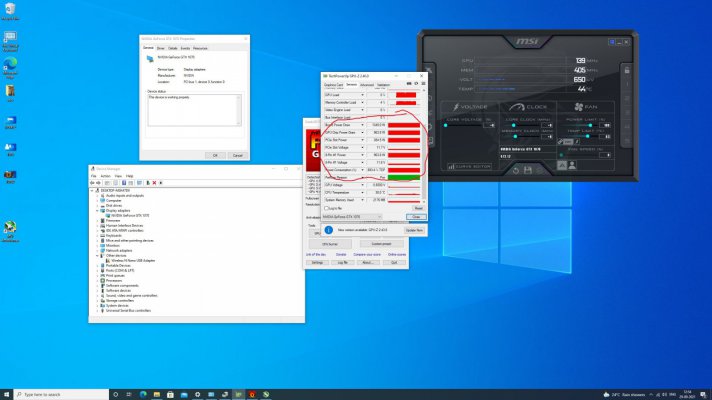The width and height of the screenshot is (712, 400).
Task: Open Details tab in properties dialog
Action: tap(173, 48)
